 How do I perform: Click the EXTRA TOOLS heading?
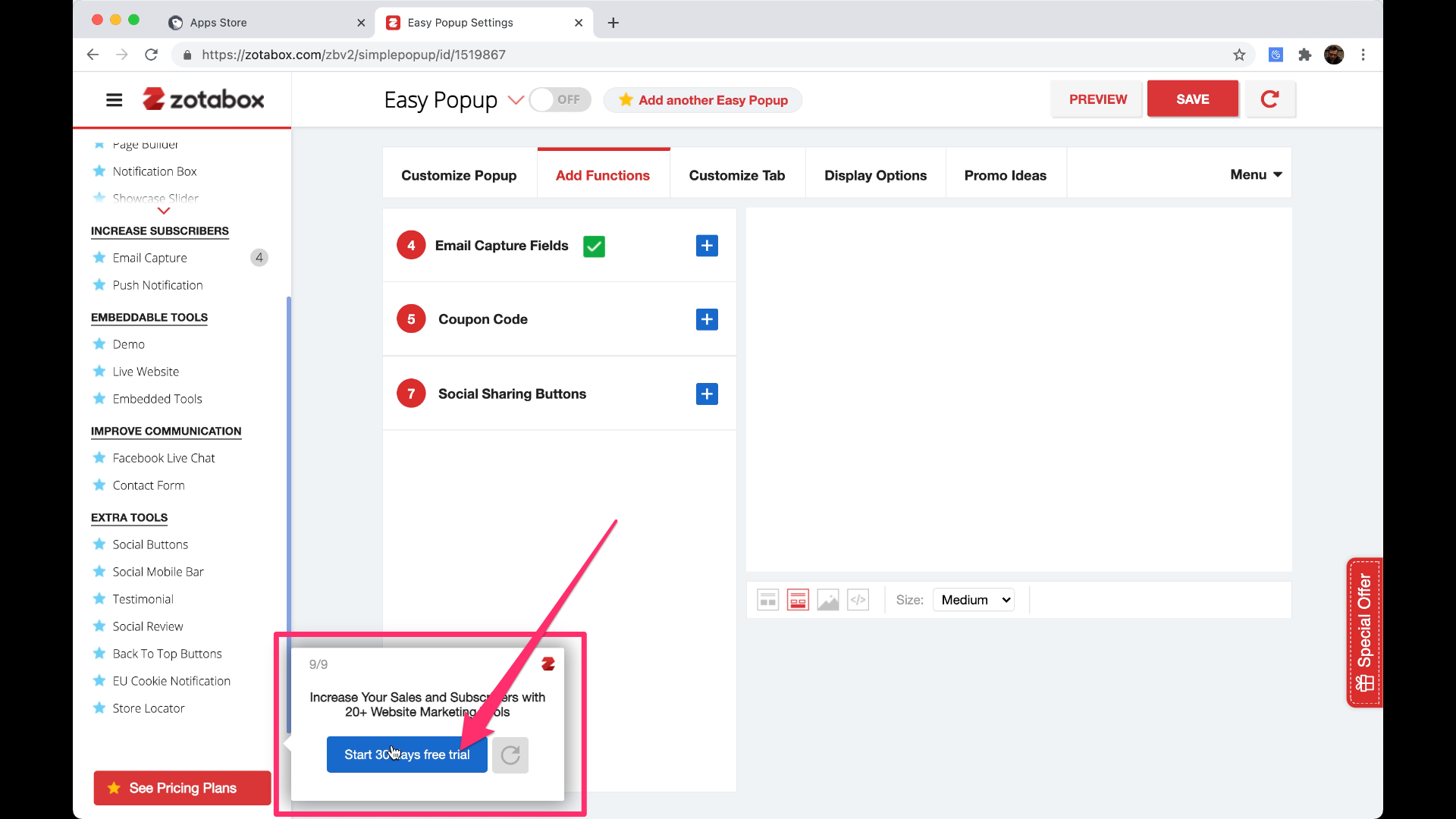pyautogui.click(x=129, y=517)
